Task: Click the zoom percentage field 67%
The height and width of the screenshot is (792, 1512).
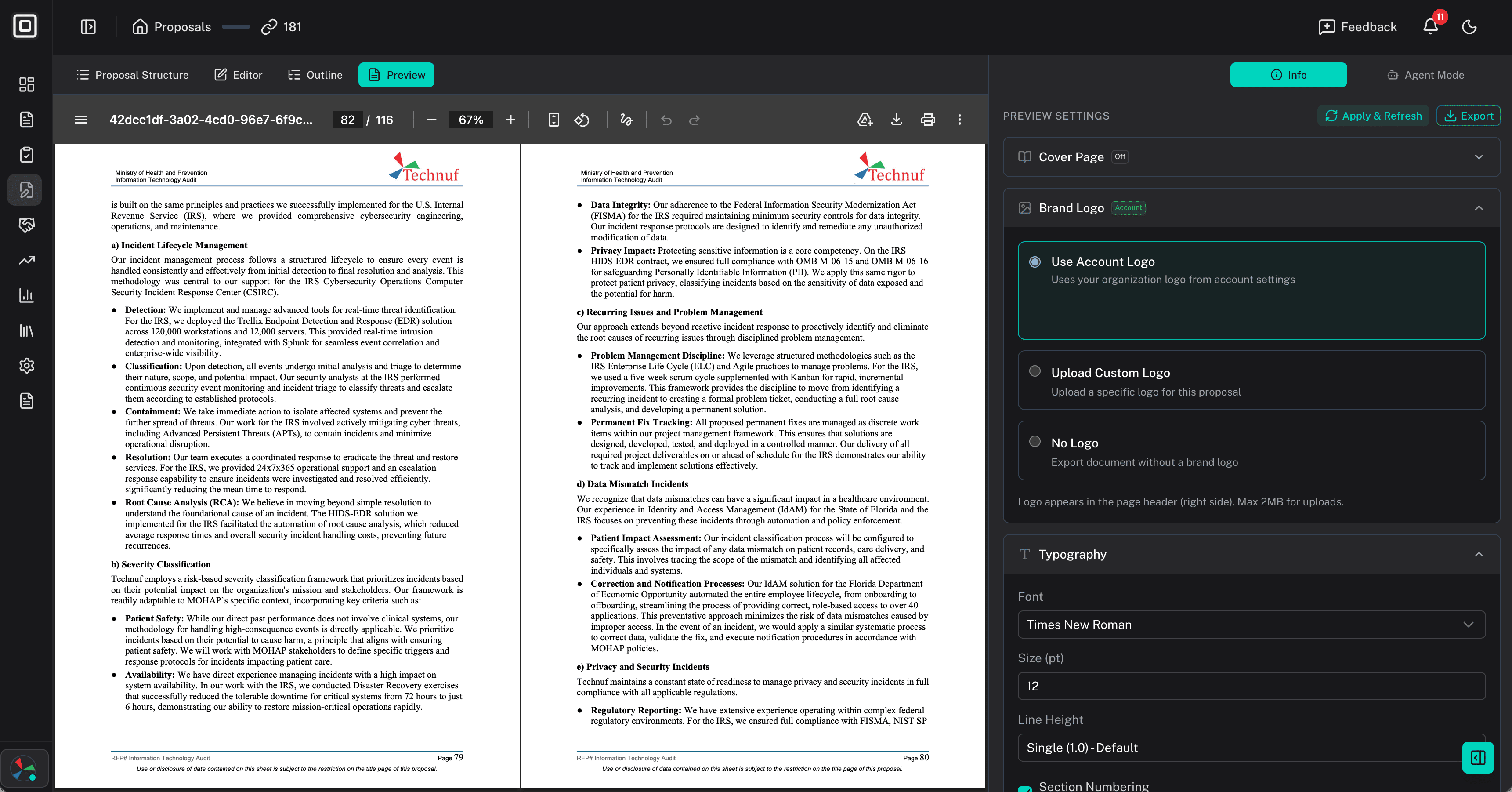Action: [471, 120]
